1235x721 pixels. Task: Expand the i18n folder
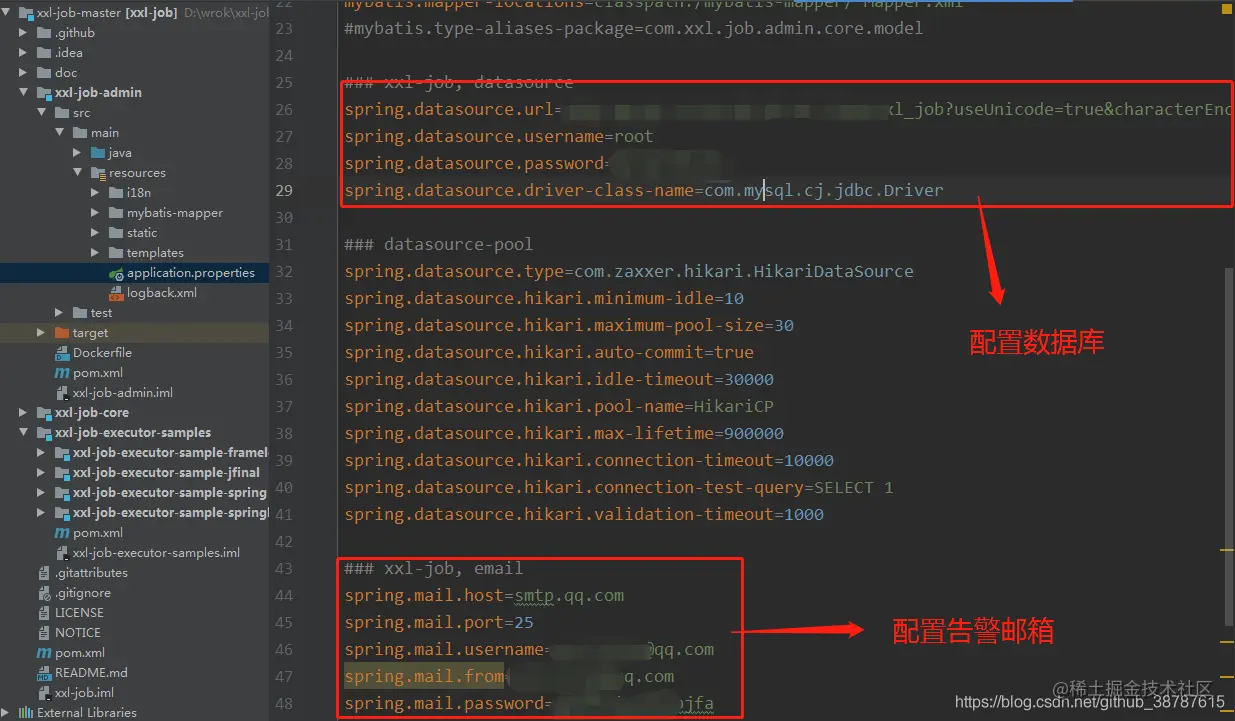point(96,193)
